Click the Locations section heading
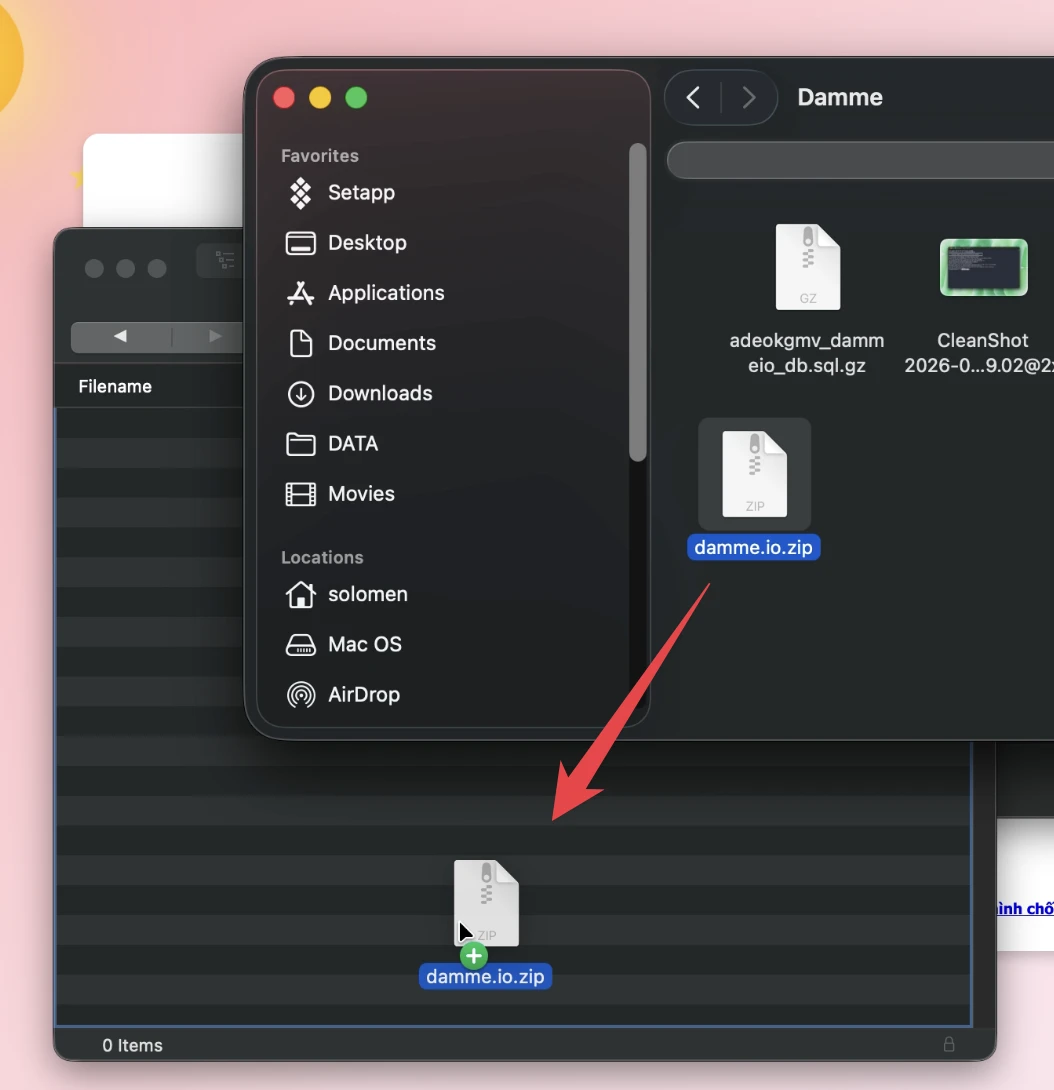 [x=322, y=558]
